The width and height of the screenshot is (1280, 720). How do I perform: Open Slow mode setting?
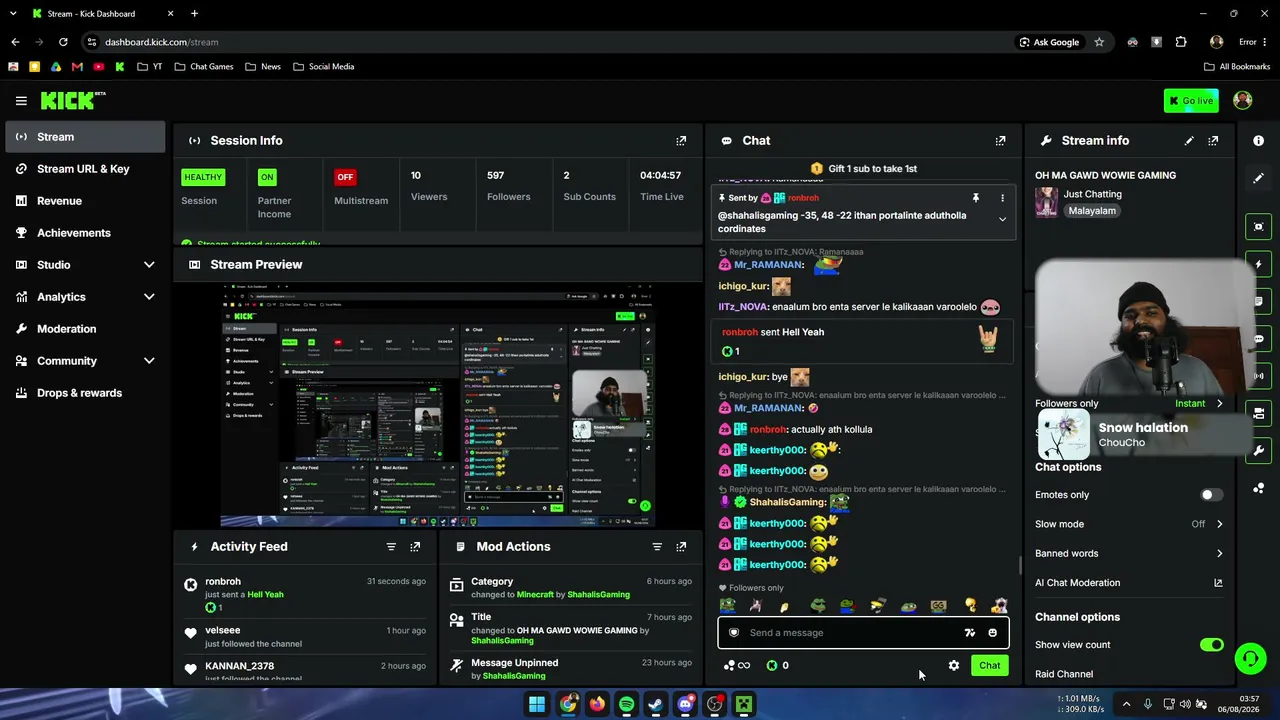[x=1129, y=524]
